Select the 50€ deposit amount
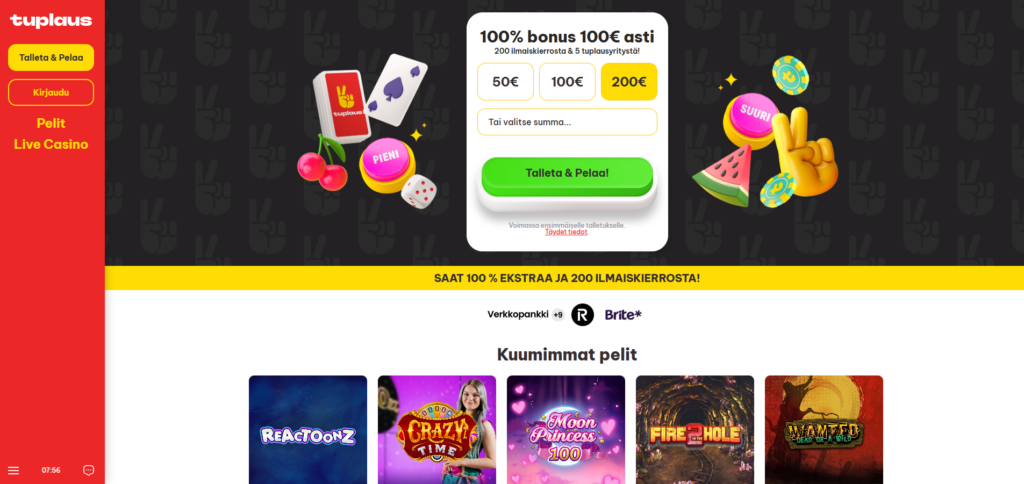Screen dimensions: 1024x484 (505, 82)
